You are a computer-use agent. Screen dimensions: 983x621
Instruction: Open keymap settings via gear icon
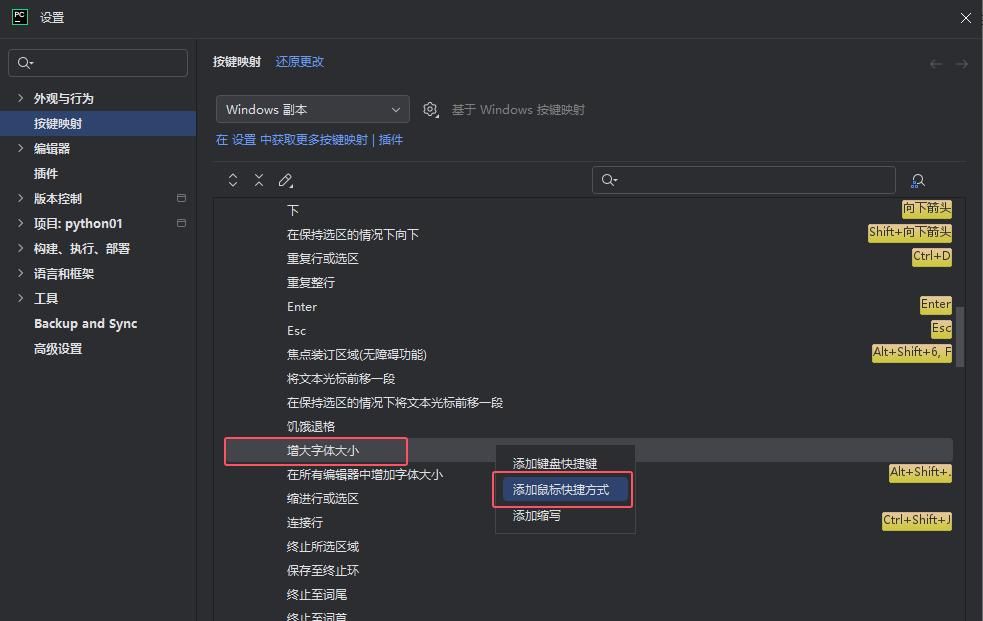(430, 110)
